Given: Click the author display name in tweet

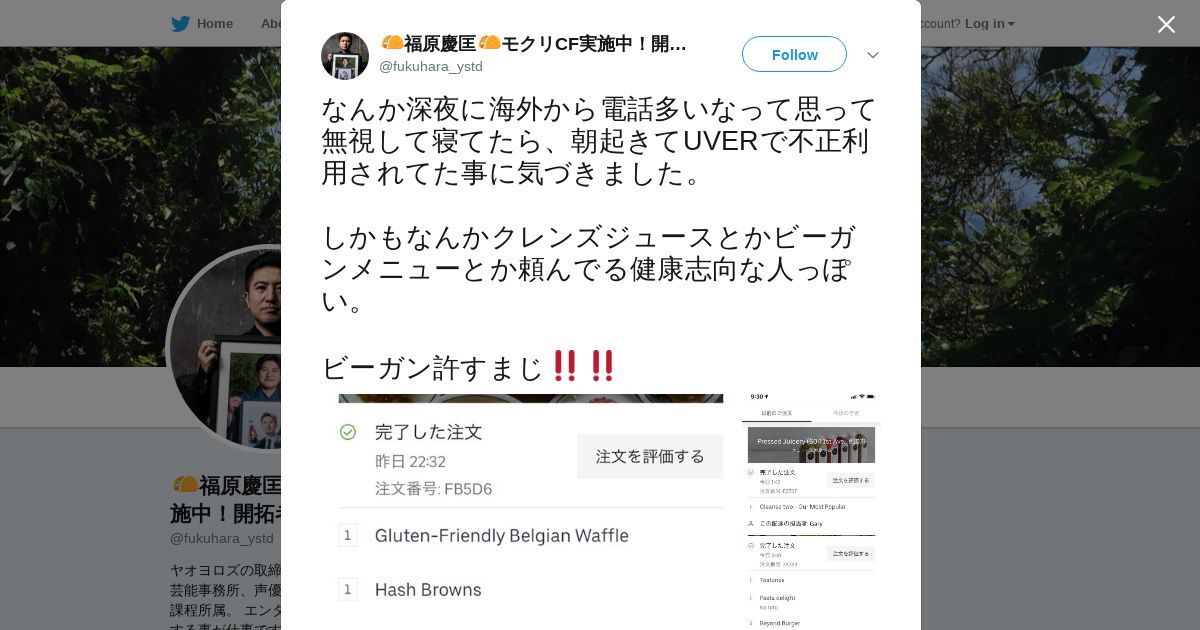Looking at the screenshot, I should [533, 44].
